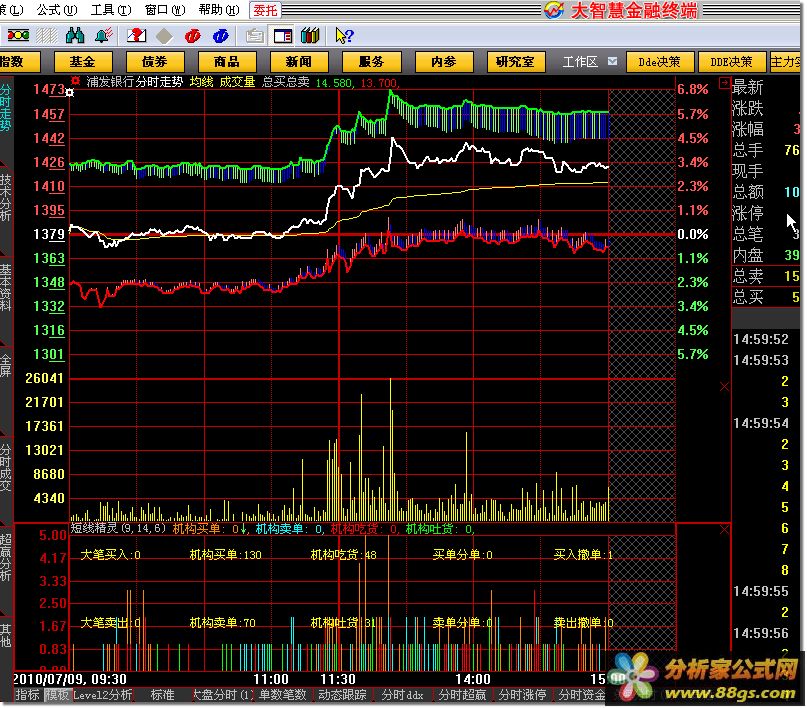Click the red gear icon beside 浦发银行 title
The image size is (807, 708).
[76, 81]
